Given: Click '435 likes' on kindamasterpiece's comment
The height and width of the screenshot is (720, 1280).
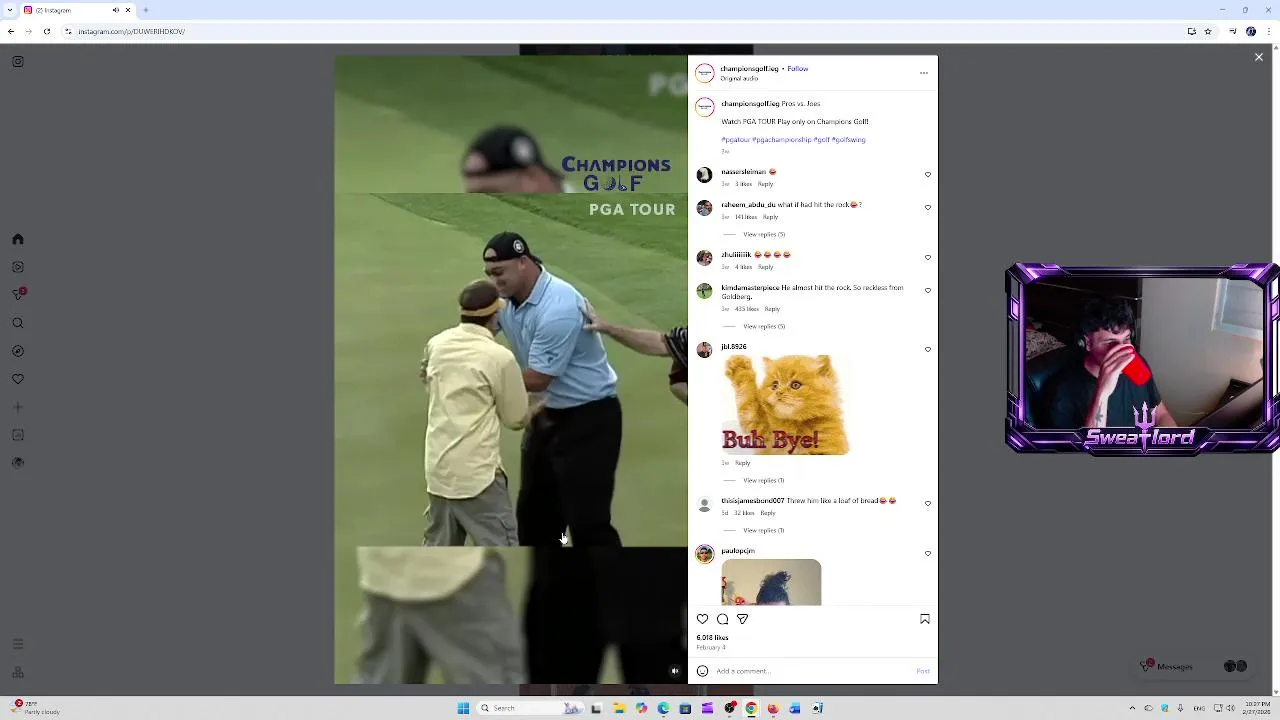Looking at the screenshot, I should point(747,309).
